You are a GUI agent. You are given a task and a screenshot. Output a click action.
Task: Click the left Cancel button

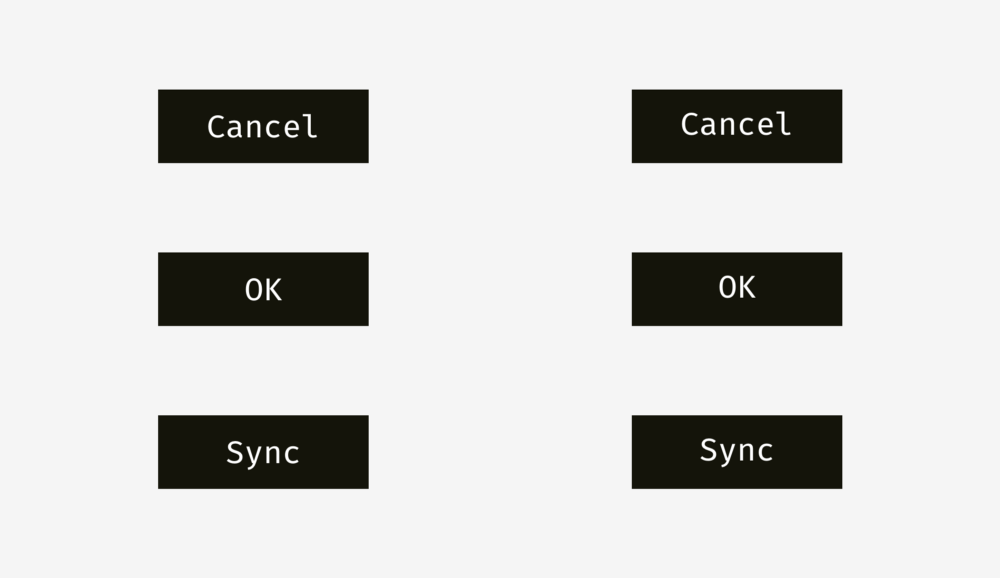(x=263, y=126)
